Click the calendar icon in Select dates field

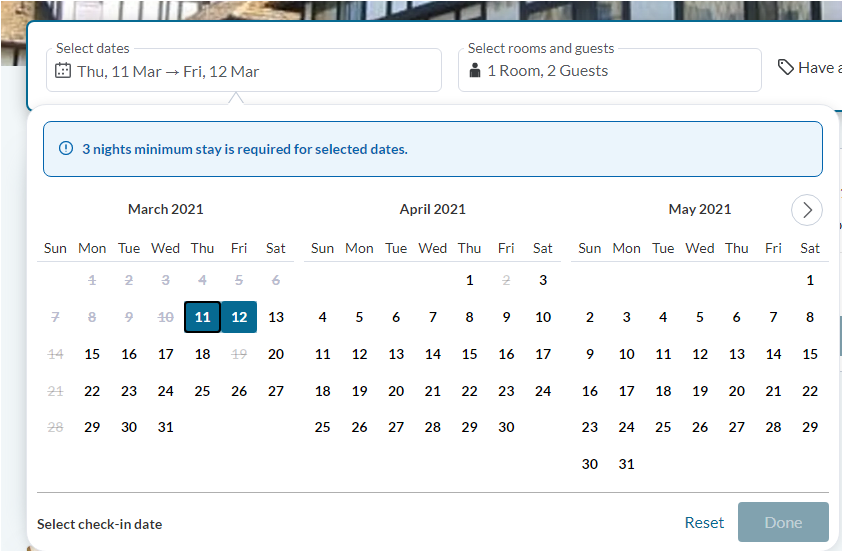click(63, 70)
